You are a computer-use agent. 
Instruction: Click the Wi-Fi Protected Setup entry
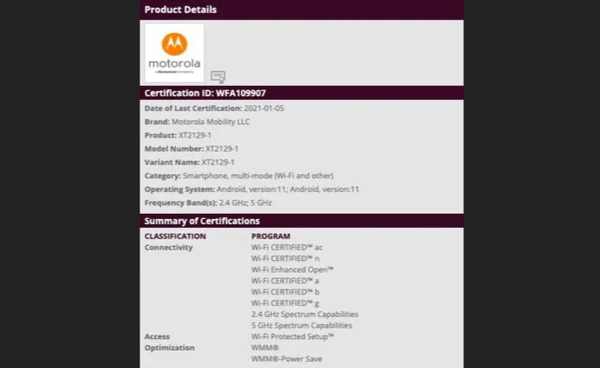coord(293,336)
